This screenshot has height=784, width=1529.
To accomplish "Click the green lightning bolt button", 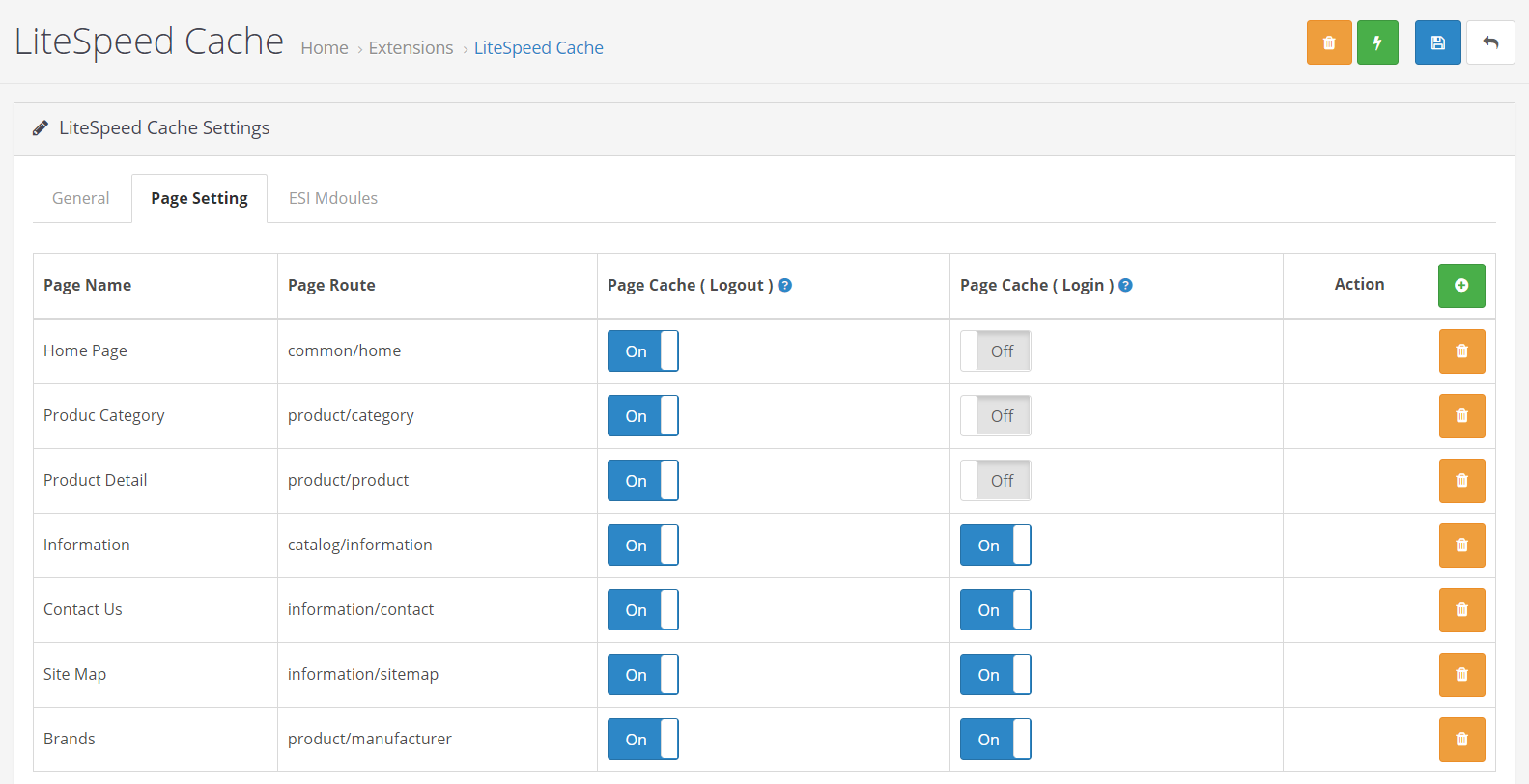I will [1377, 42].
